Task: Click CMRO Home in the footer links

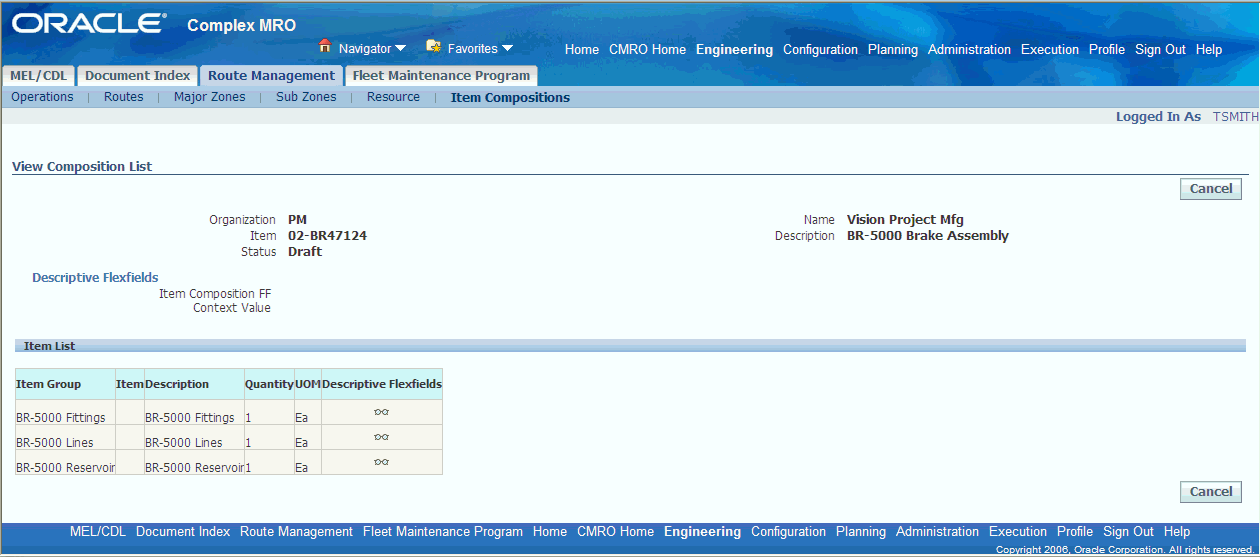Action: coord(615,532)
